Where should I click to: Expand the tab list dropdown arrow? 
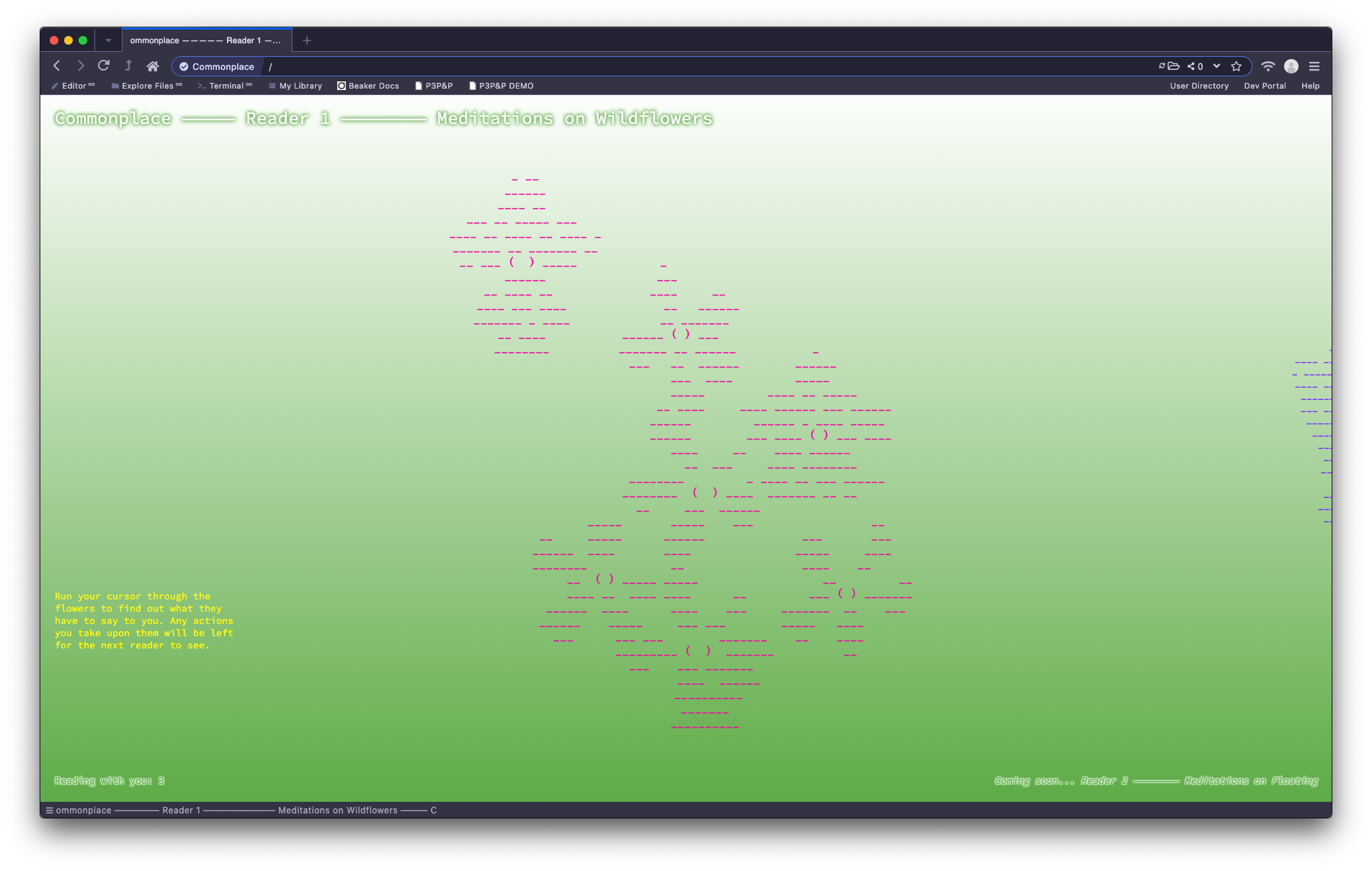tap(108, 40)
